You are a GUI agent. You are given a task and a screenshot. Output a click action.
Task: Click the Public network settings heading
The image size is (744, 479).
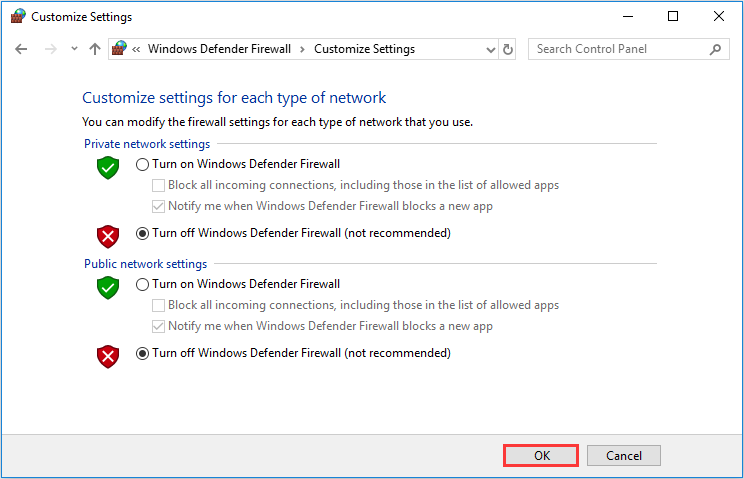coord(146,264)
